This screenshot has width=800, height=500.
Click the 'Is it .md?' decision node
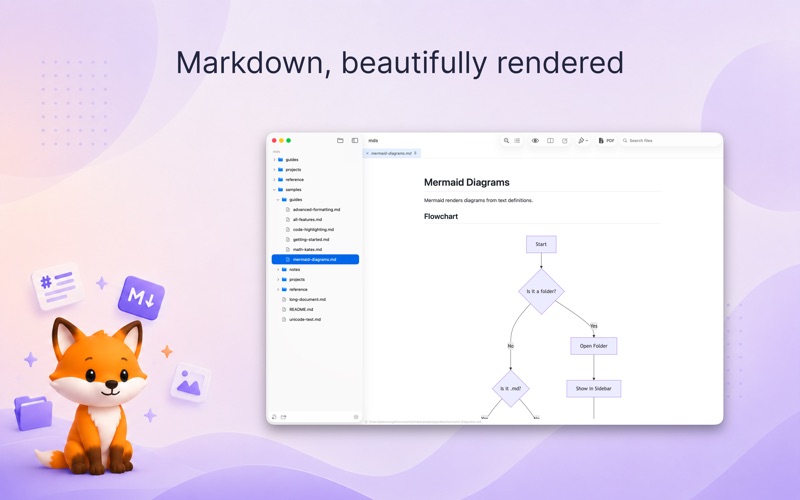(511, 389)
